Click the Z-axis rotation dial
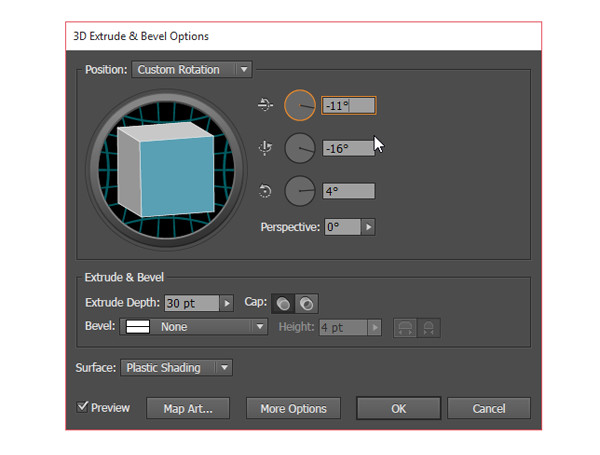 click(x=300, y=190)
